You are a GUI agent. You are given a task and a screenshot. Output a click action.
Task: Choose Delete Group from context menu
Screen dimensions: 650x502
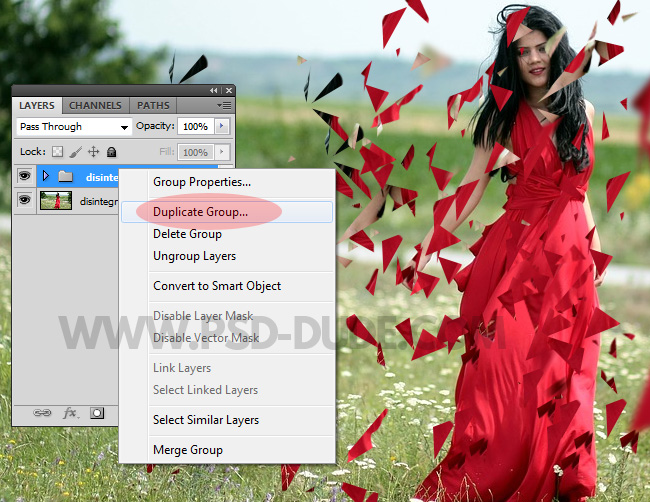[227, 234]
